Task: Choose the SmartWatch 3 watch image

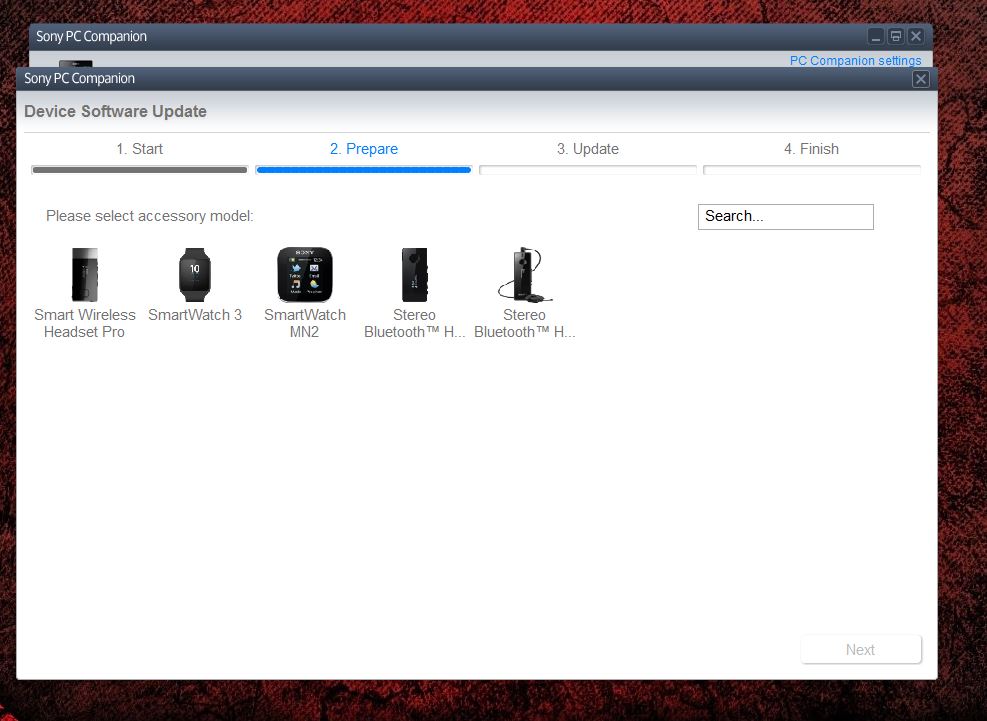Action: [x=195, y=274]
